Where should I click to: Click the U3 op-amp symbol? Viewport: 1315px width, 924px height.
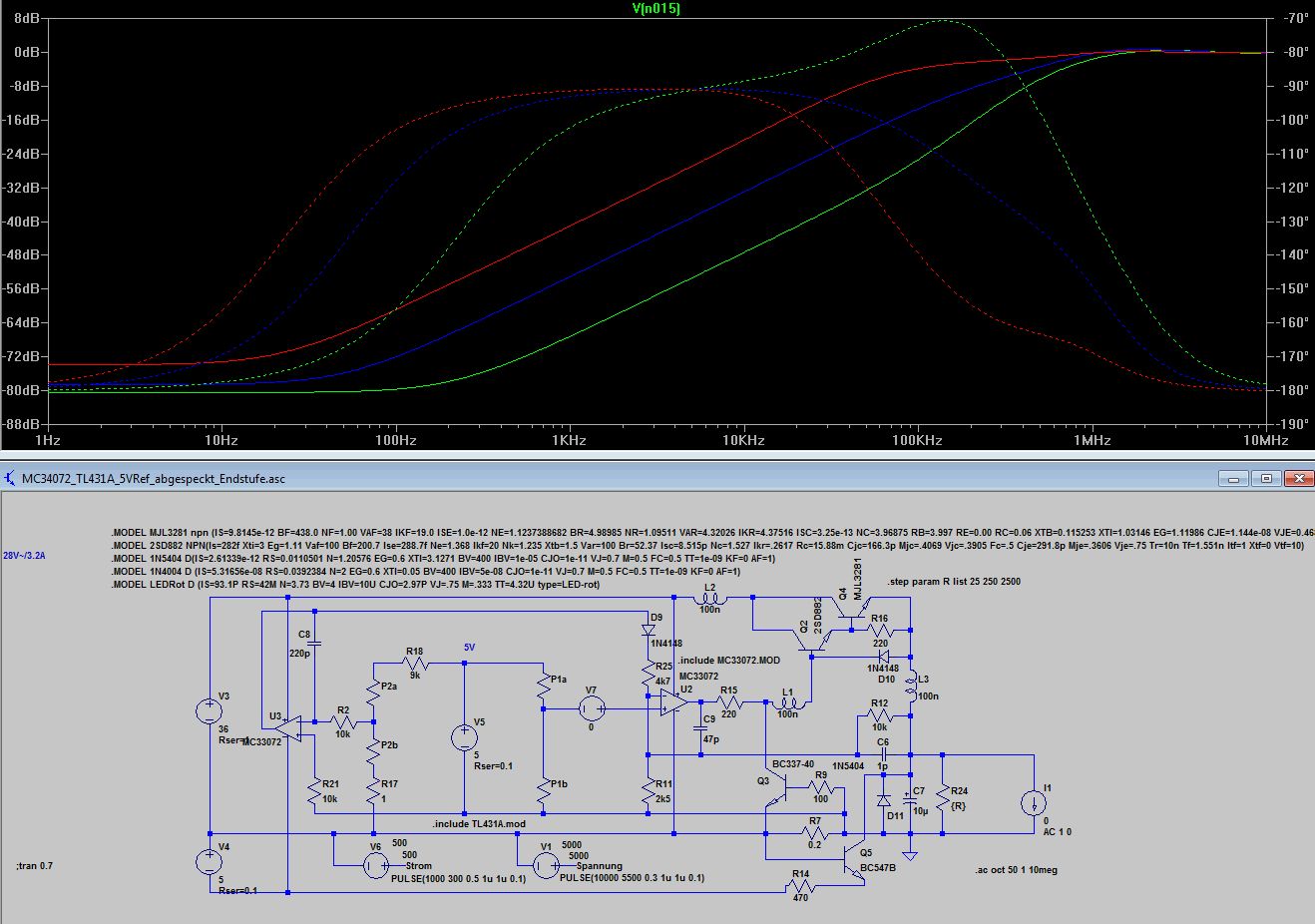(x=288, y=727)
